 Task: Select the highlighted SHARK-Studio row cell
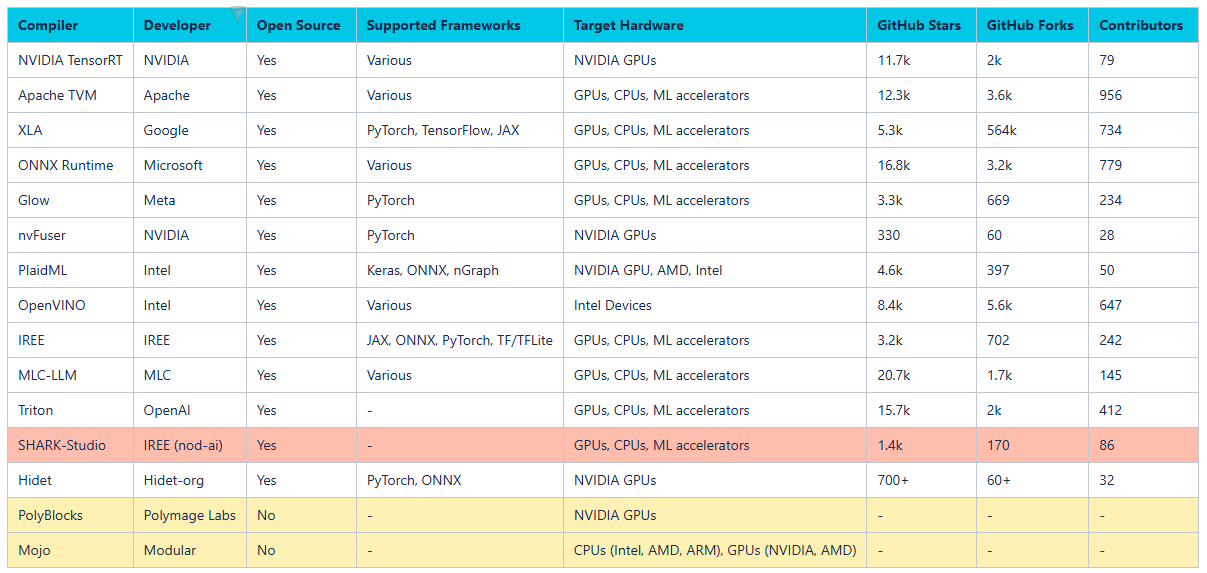click(x=70, y=445)
